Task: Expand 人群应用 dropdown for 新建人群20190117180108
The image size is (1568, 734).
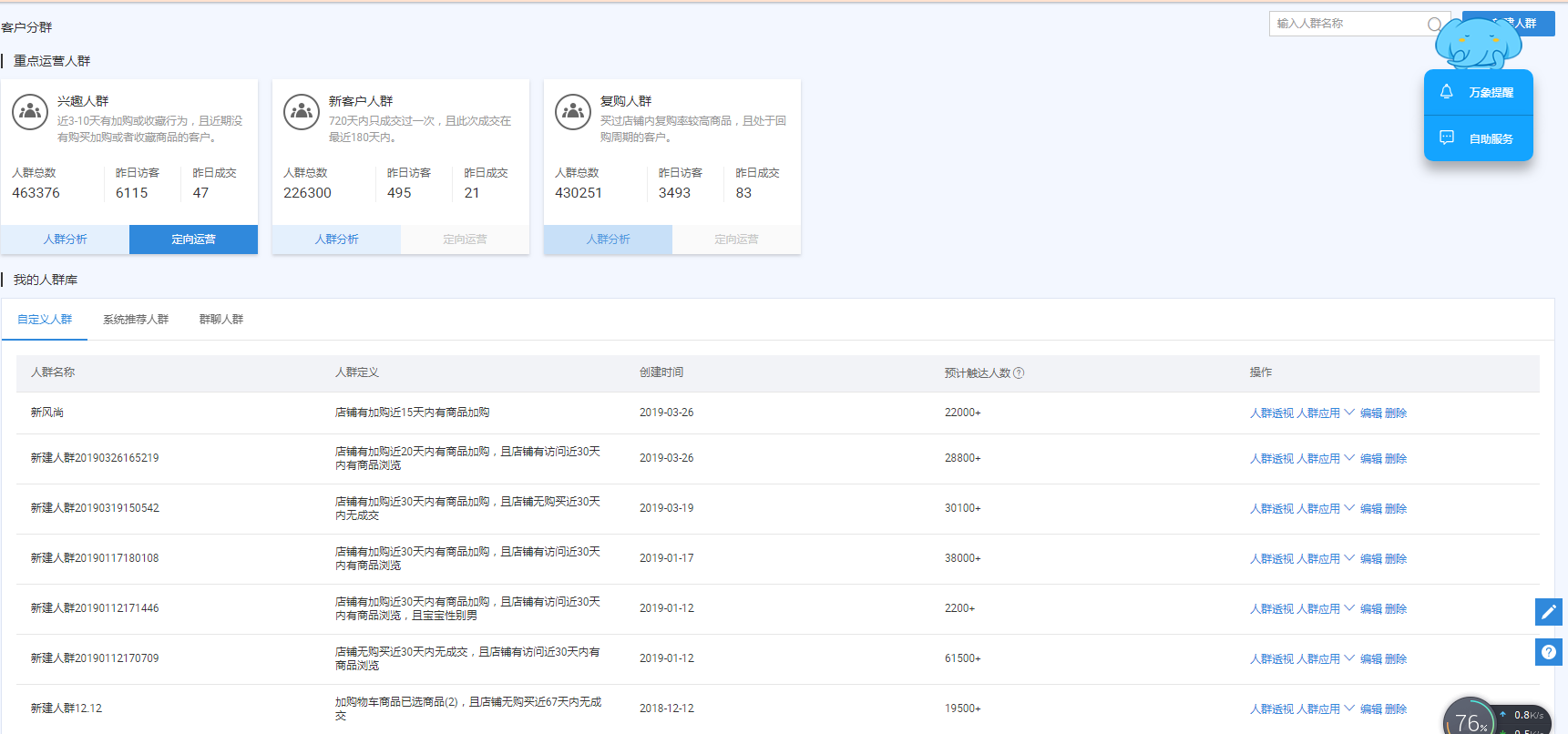Action: tap(1326, 559)
